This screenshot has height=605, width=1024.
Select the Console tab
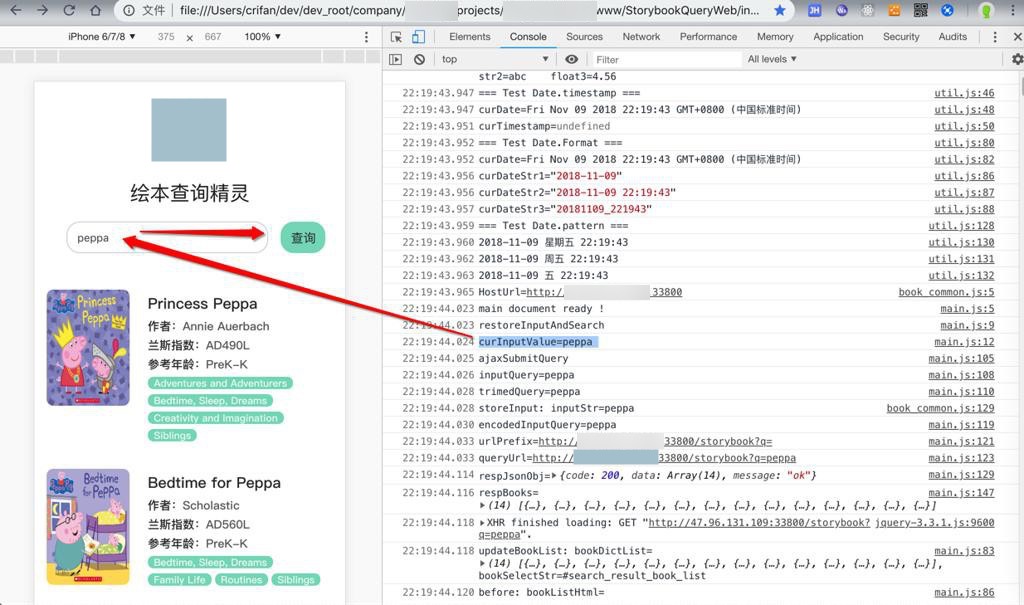(x=528, y=37)
